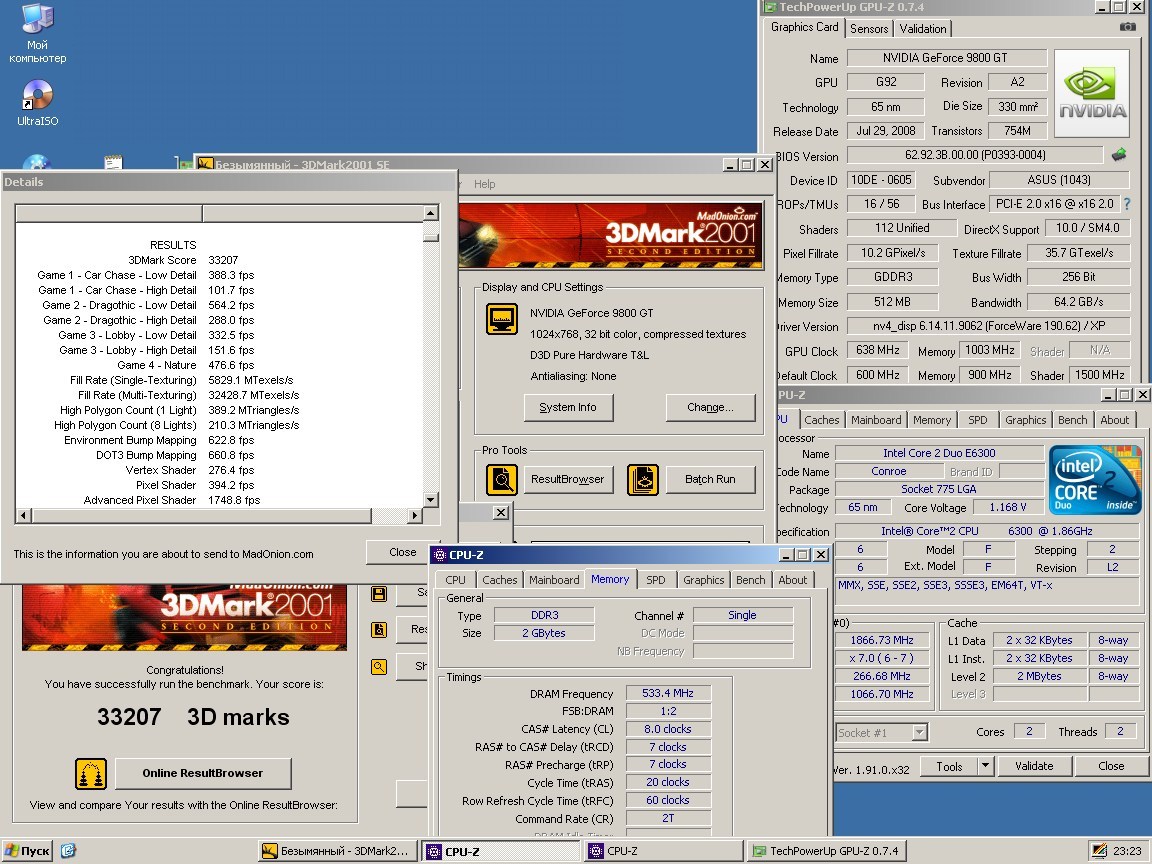The image size is (1152, 864).
Task: Click the CAS# Latency 8.0 clocks value
Action: (668, 729)
